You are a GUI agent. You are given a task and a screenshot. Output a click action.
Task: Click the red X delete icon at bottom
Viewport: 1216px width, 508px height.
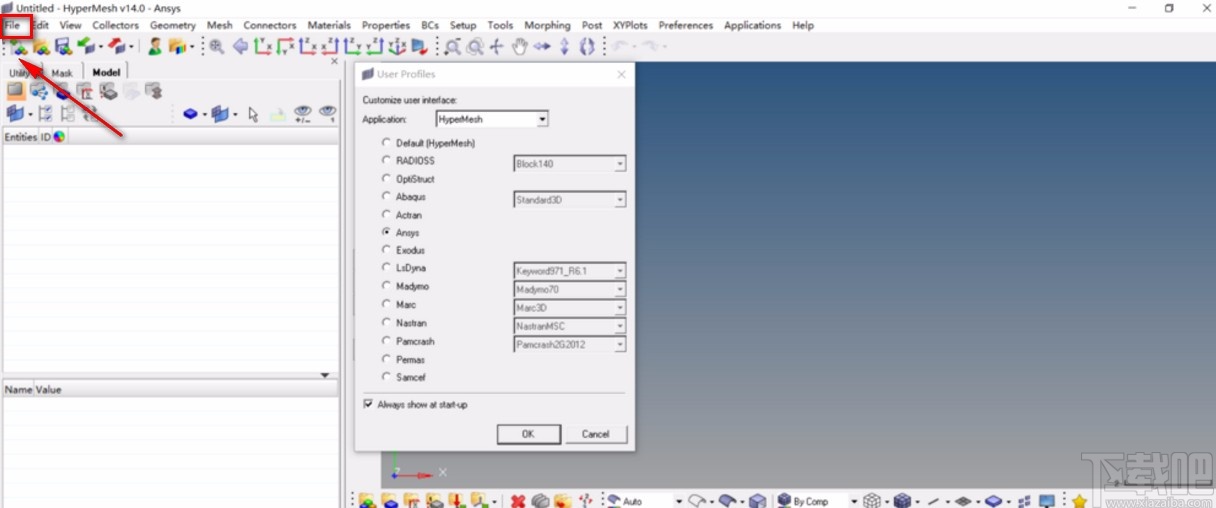pos(518,501)
